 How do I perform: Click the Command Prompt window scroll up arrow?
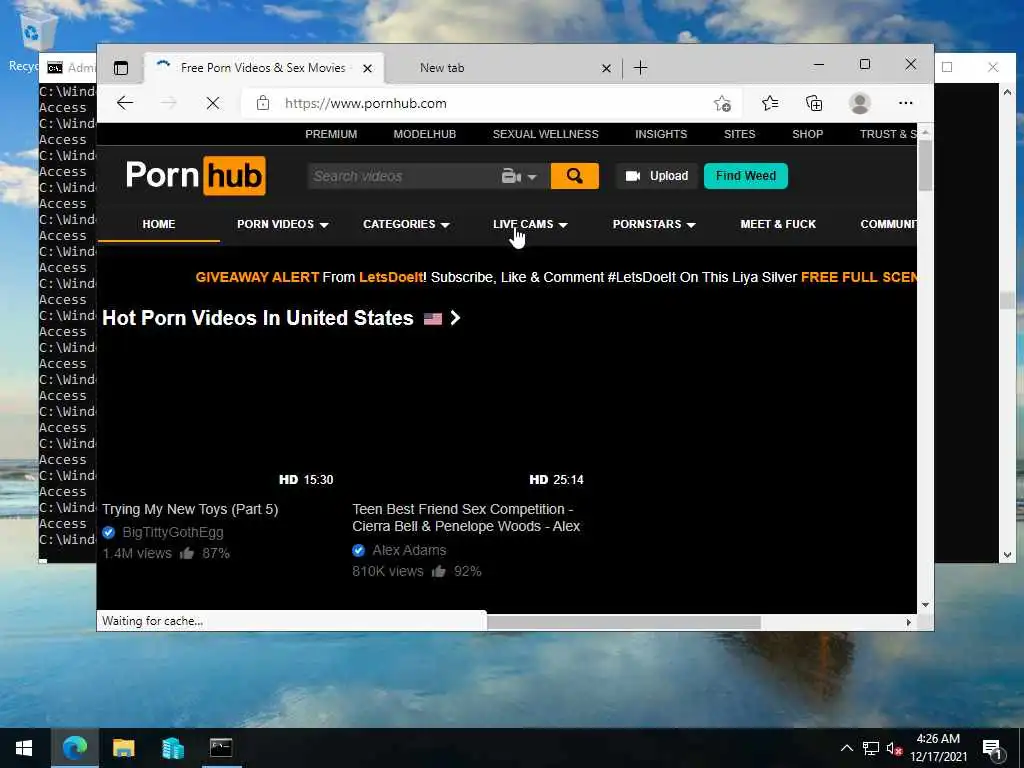[1007, 92]
